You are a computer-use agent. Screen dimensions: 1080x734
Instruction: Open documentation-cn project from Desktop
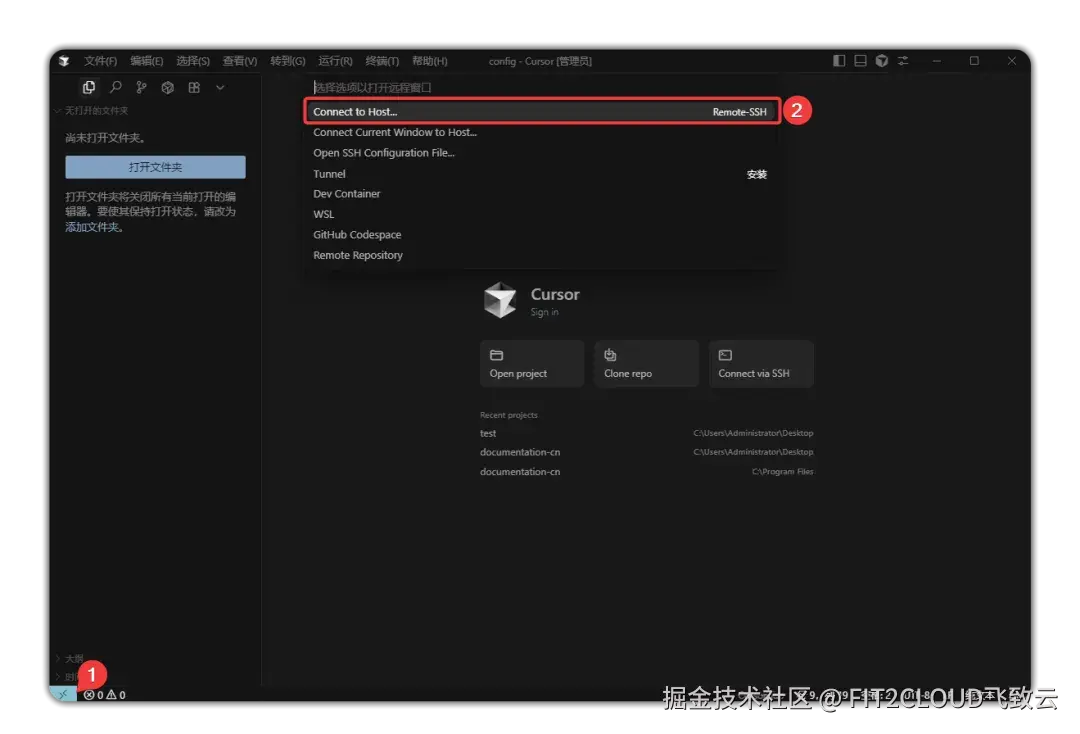pyautogui.click(x=646, y=452)
